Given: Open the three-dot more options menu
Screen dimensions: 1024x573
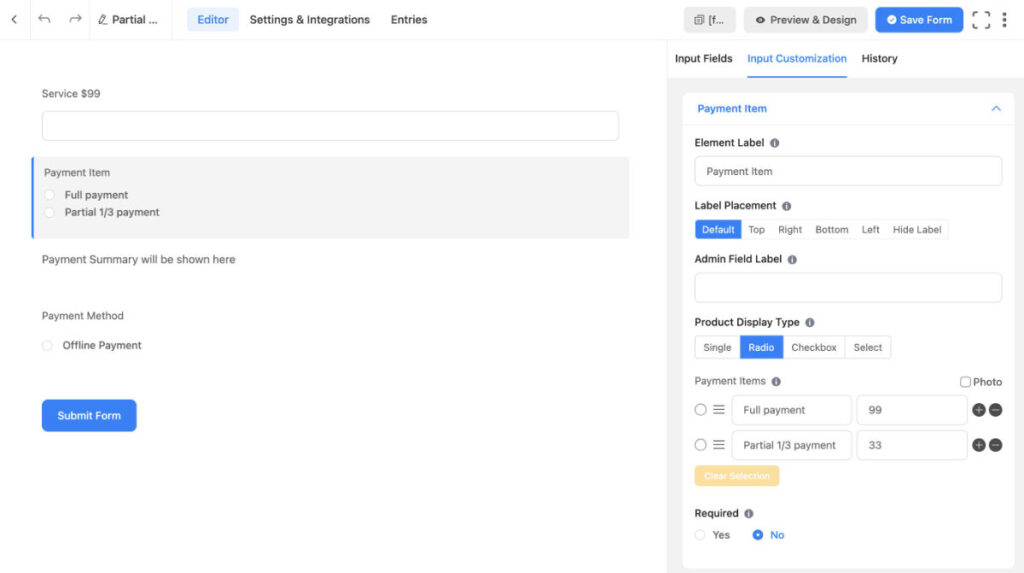Looking at the screenshot, I should coord(1004,20).
